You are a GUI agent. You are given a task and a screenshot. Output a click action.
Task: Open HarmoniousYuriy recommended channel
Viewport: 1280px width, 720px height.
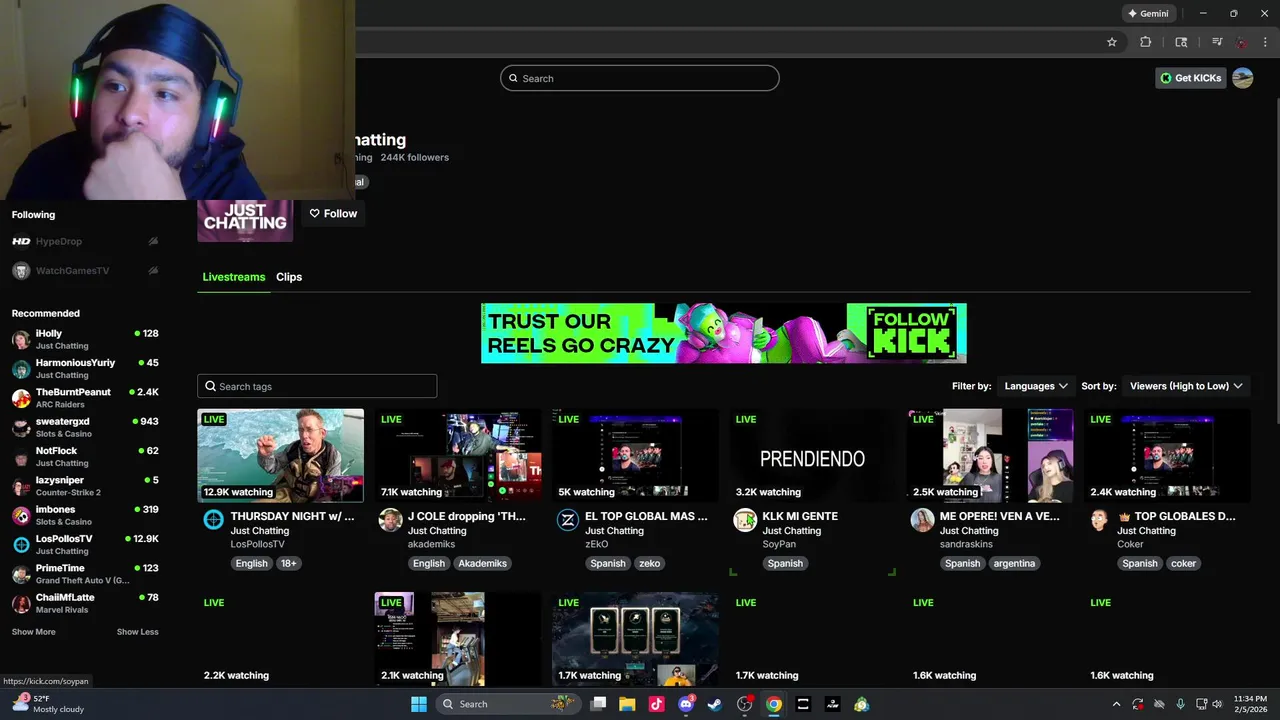click(x=85, y=368)
